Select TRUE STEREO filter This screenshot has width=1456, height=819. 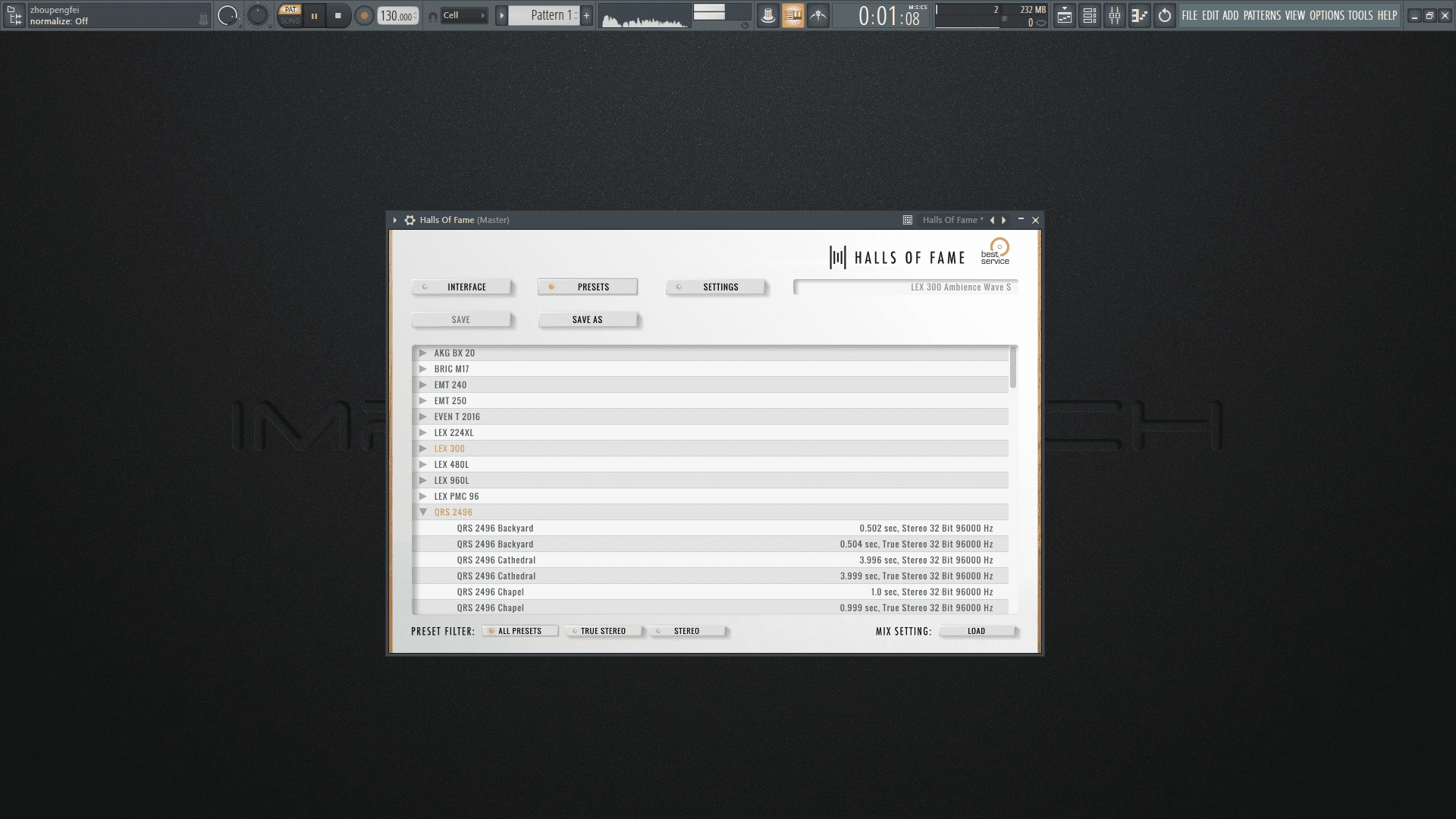604,631
